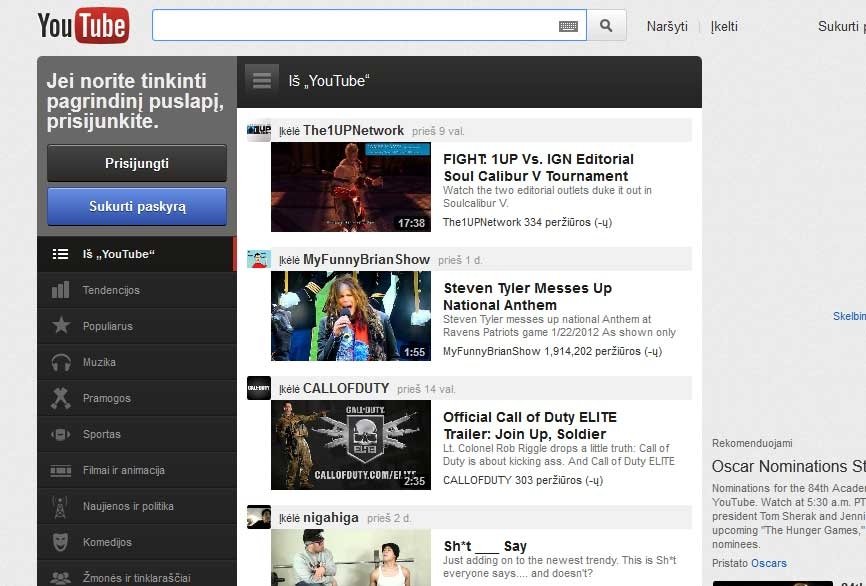Open the Steven Tyler video thumbnail
Screen dimensions: 866x586
pyautogui.click(x=351, y=316)
